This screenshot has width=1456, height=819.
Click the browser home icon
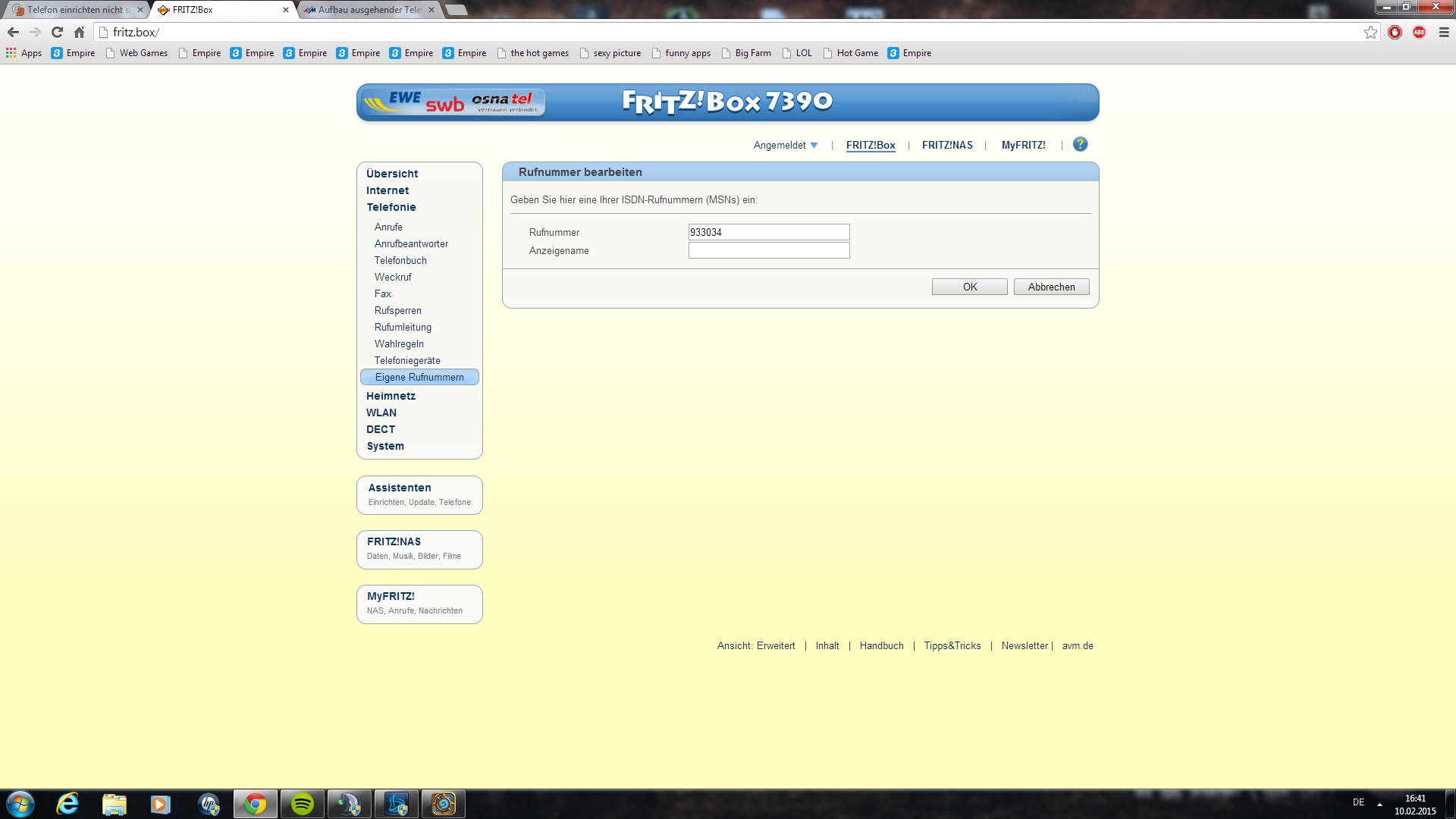[79, 32]
